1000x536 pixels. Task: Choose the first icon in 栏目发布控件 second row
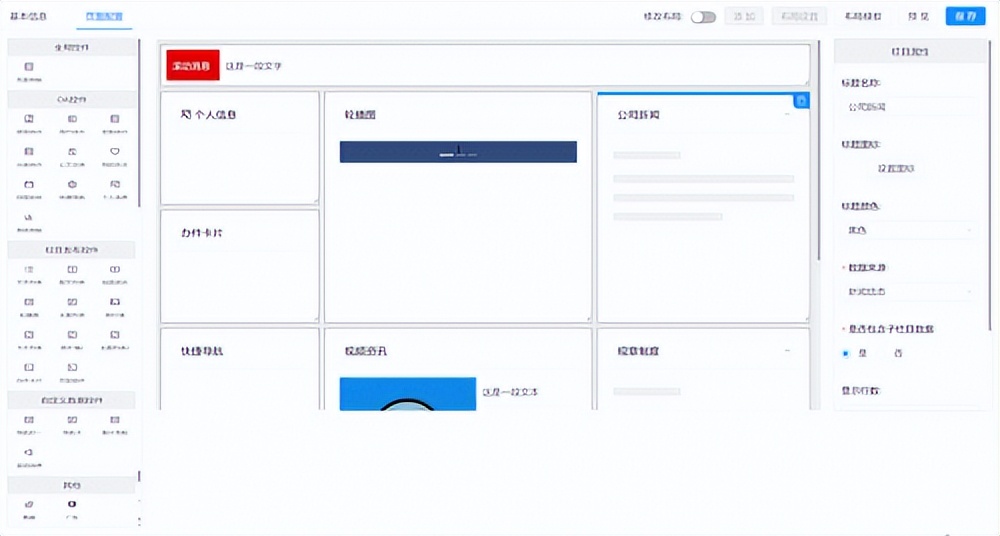point(29,302)
